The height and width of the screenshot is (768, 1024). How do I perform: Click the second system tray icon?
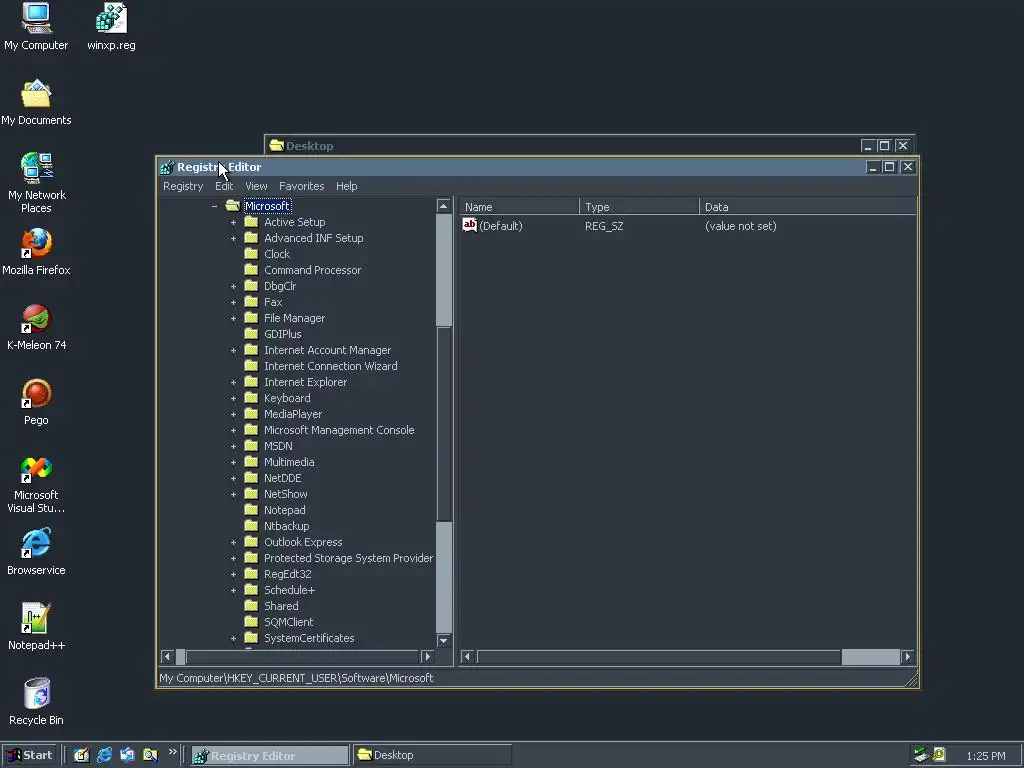(x=939, y=755)
